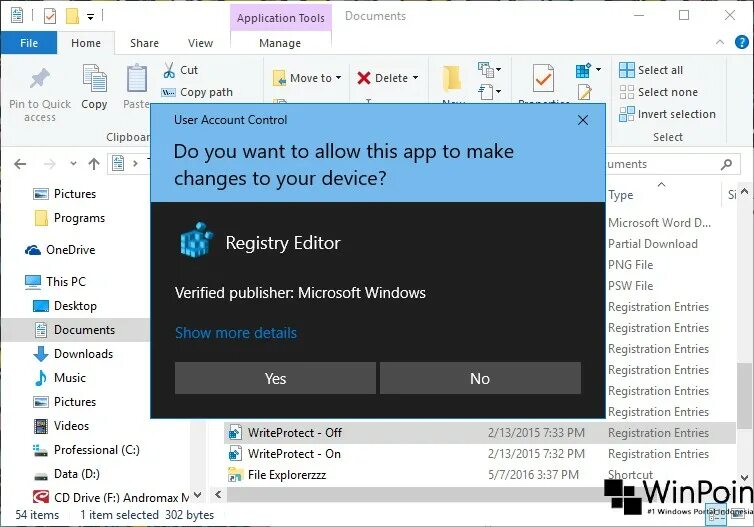The height and width of the screenshot is (527, 754).
Task: Open the ribbon Open dropdown icon
Action: [x=588, y=70]
